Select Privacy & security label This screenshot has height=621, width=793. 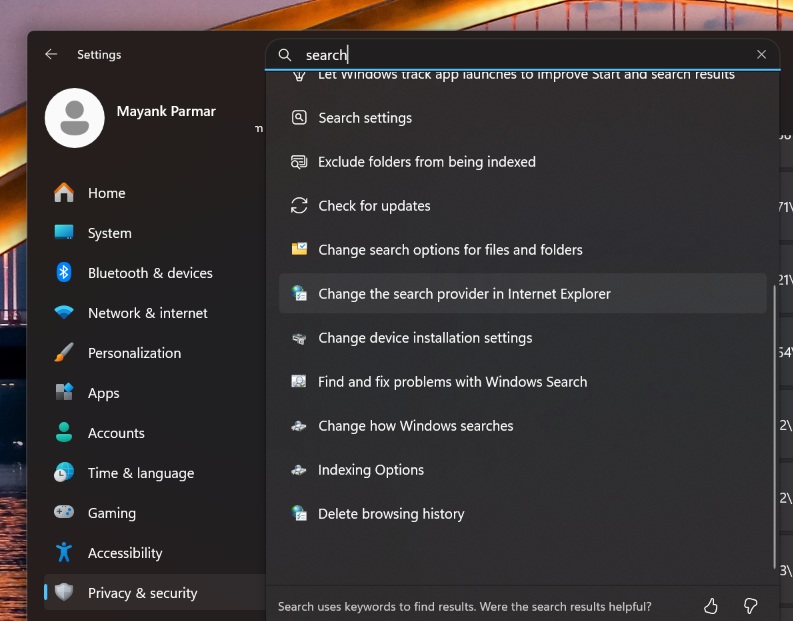coord(143,593)
